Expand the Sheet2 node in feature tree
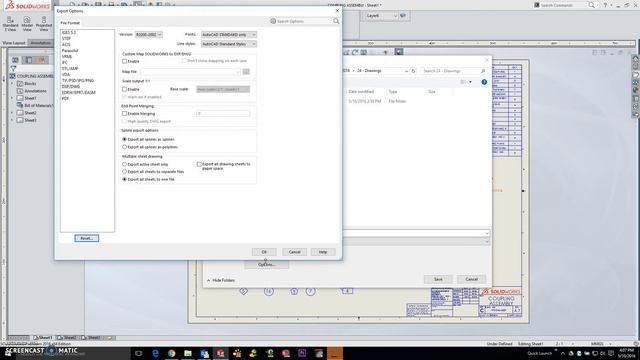 (x=12, y=113)
